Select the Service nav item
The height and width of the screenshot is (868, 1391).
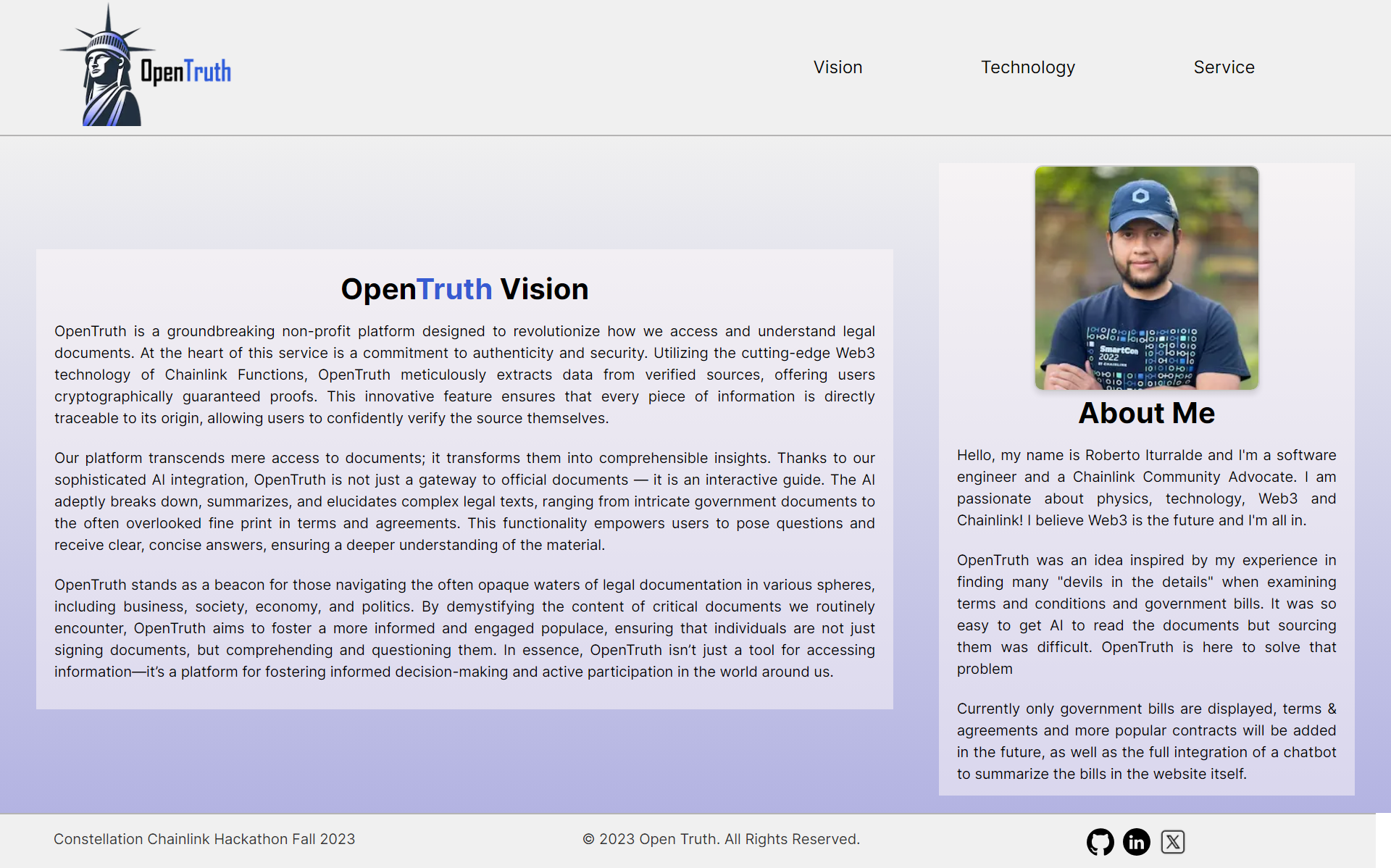[x=1224, y=67]
